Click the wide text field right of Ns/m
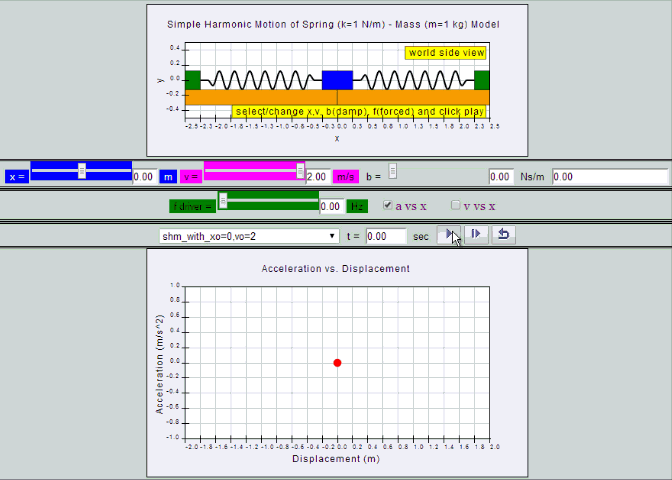672x480 pixels. pyautogui.click(x=610, y=177)
